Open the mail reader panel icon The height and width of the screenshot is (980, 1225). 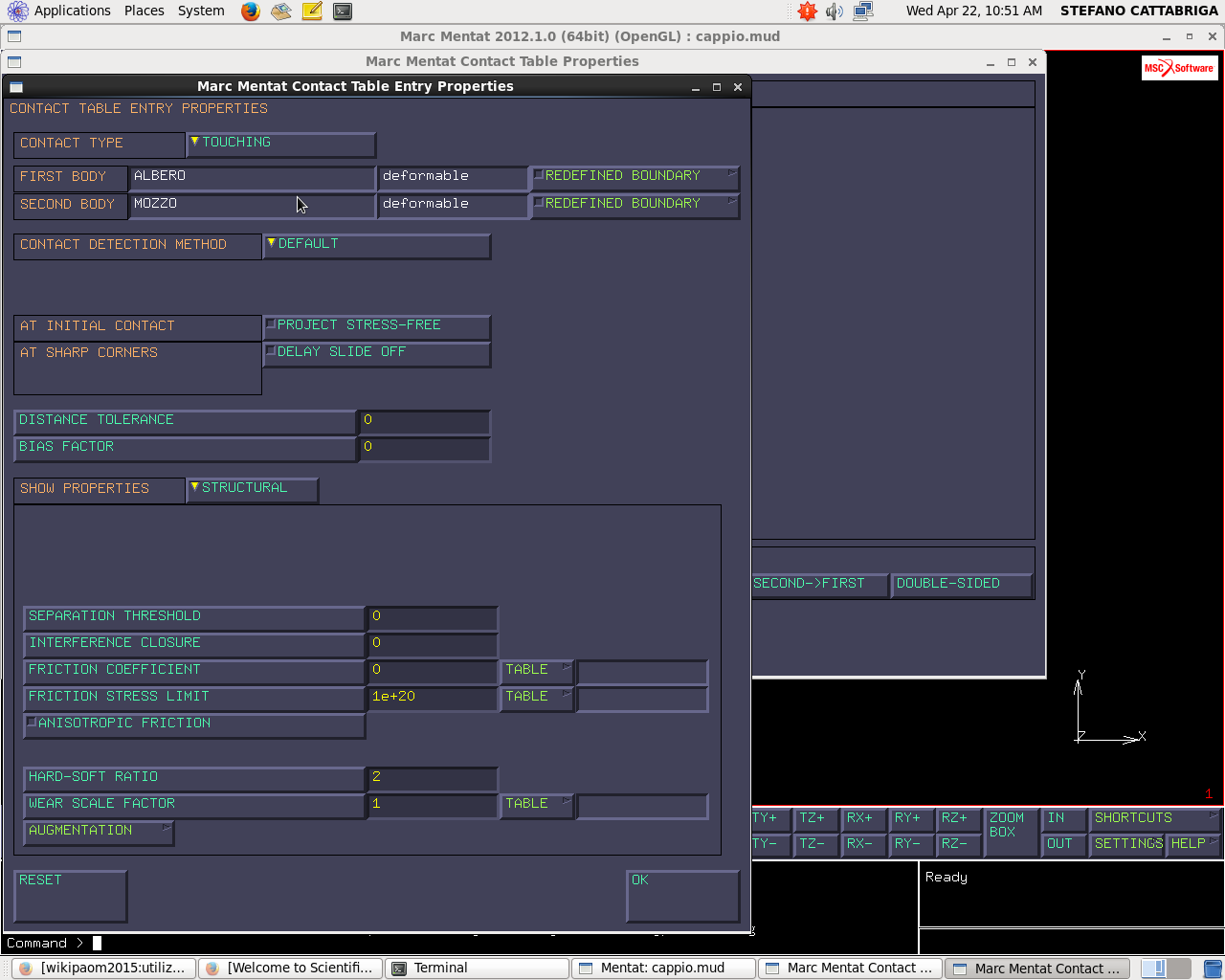point(280,11)
